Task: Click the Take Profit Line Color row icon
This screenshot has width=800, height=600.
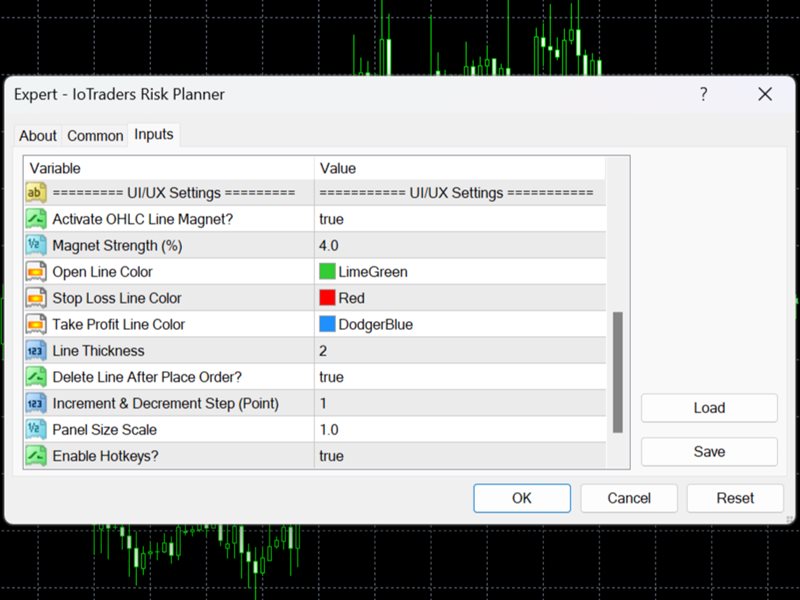Action: pos(36,324)
